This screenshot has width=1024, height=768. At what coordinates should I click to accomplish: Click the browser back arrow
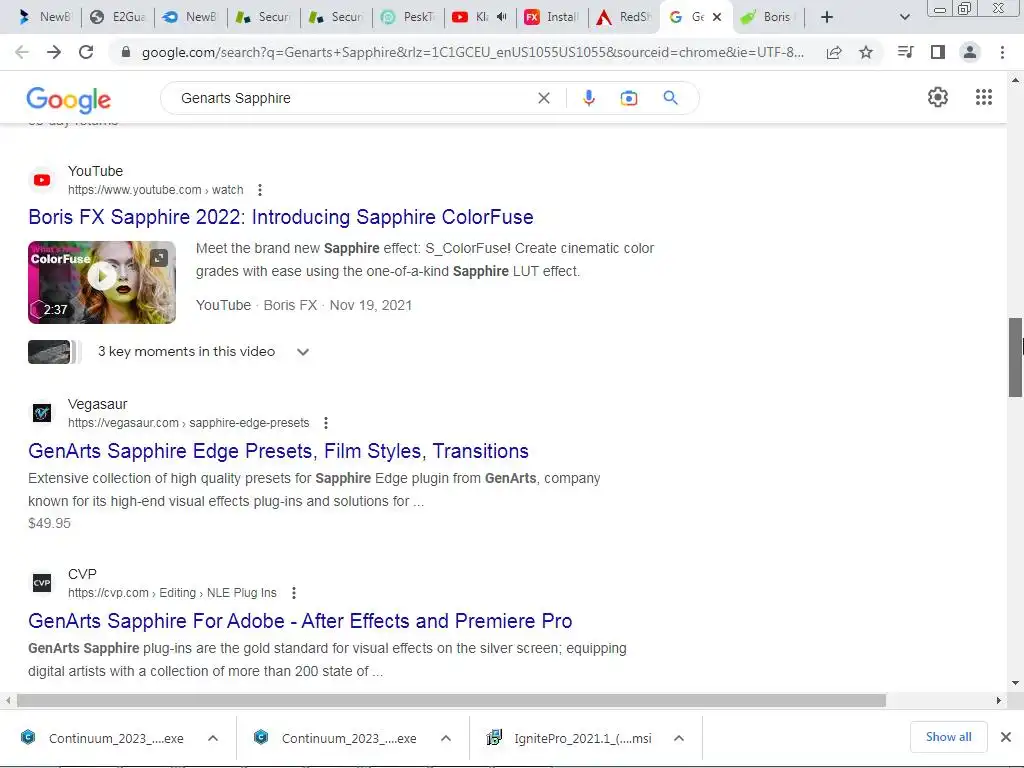coord(22,52)
